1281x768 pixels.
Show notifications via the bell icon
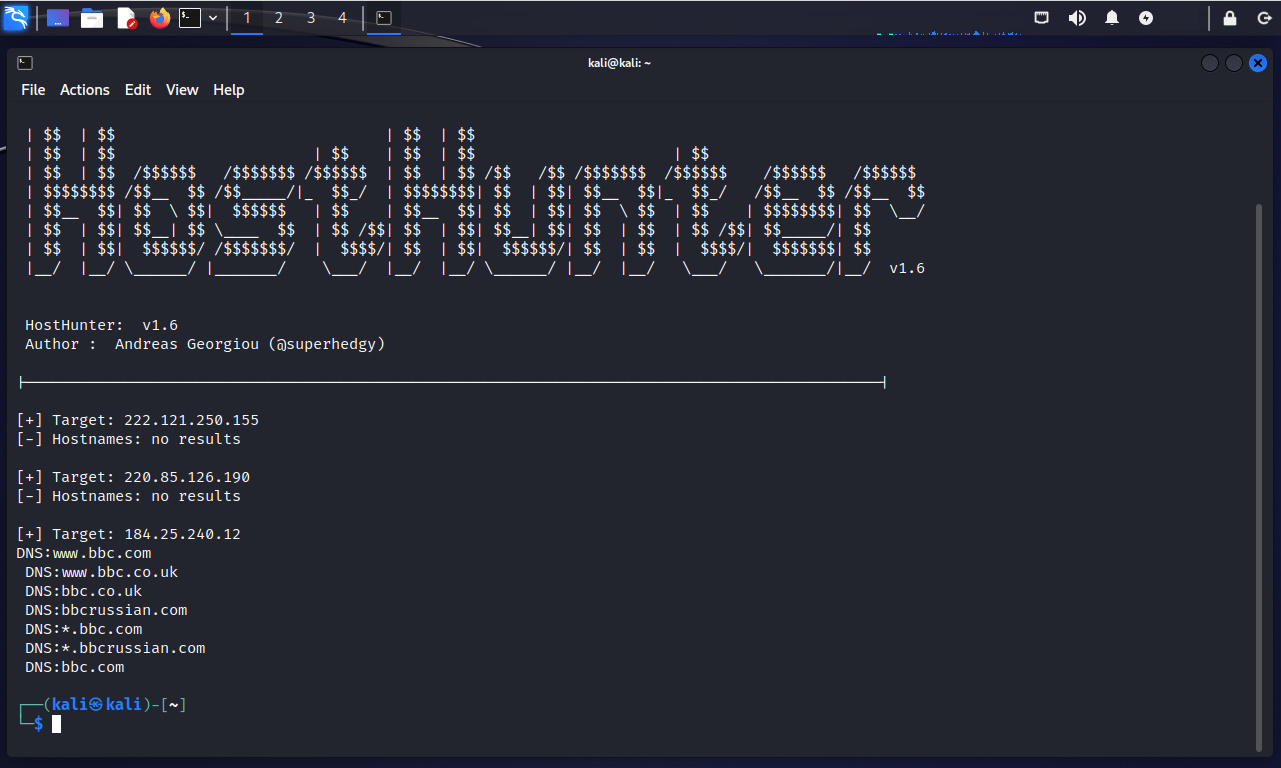coord(1112,18)
